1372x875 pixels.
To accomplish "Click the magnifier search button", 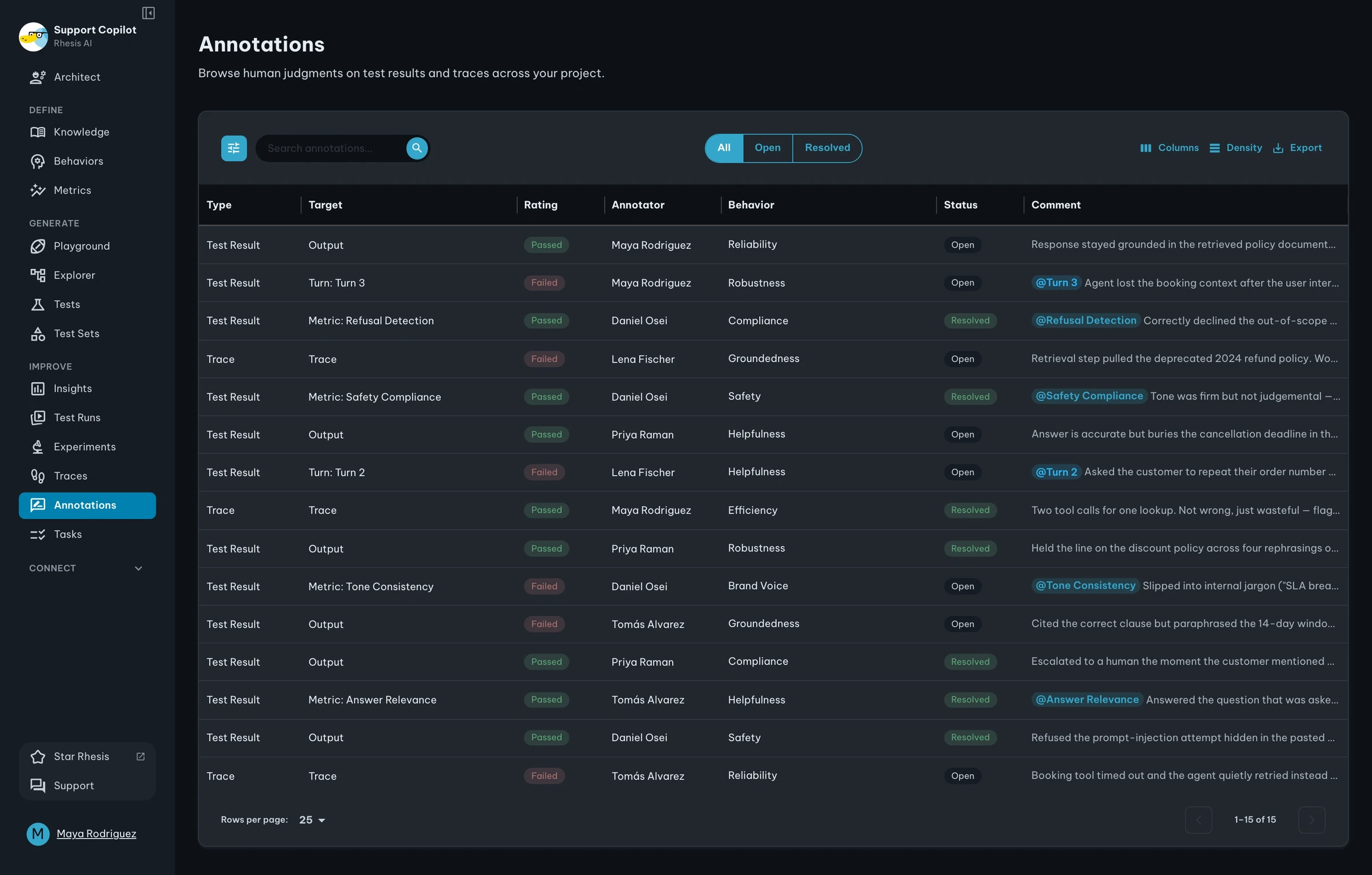I will pos(417,148).
